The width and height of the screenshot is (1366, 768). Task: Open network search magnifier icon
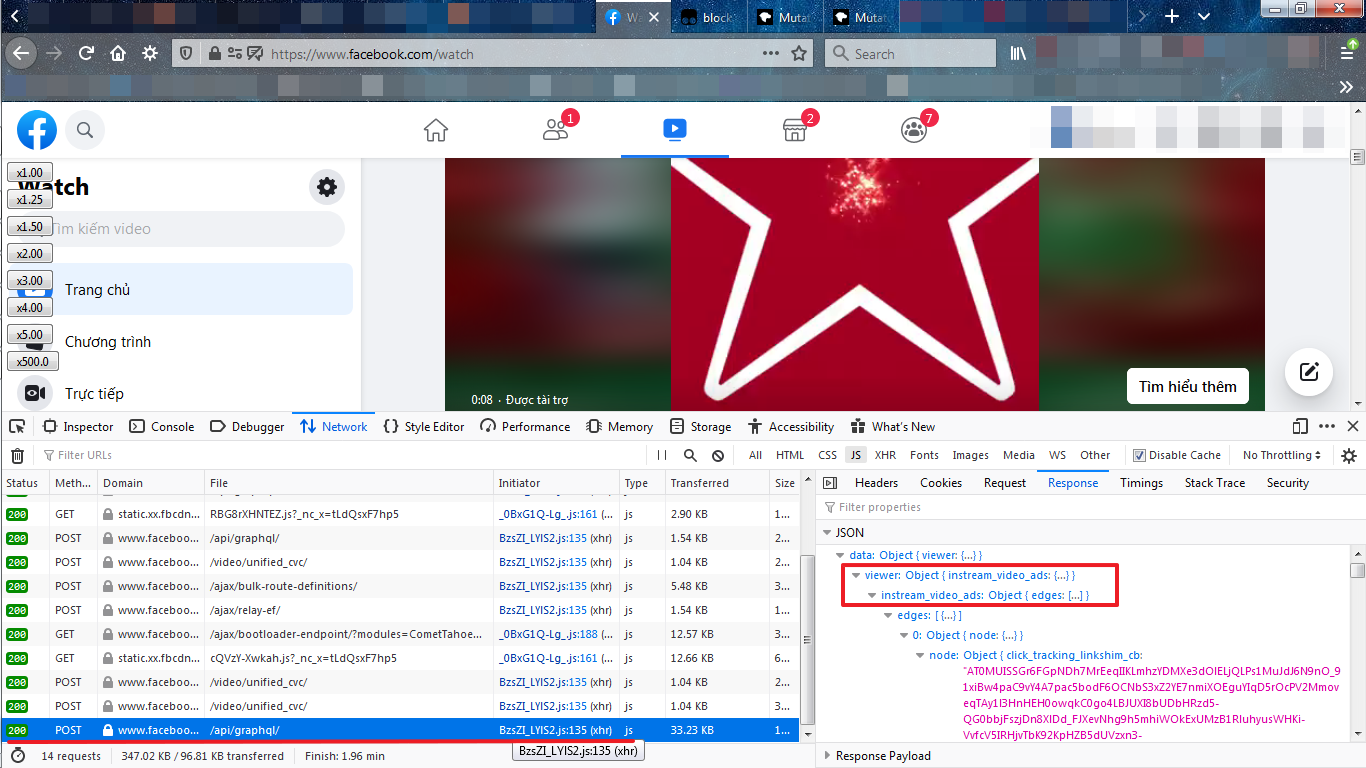click(690, 455)
